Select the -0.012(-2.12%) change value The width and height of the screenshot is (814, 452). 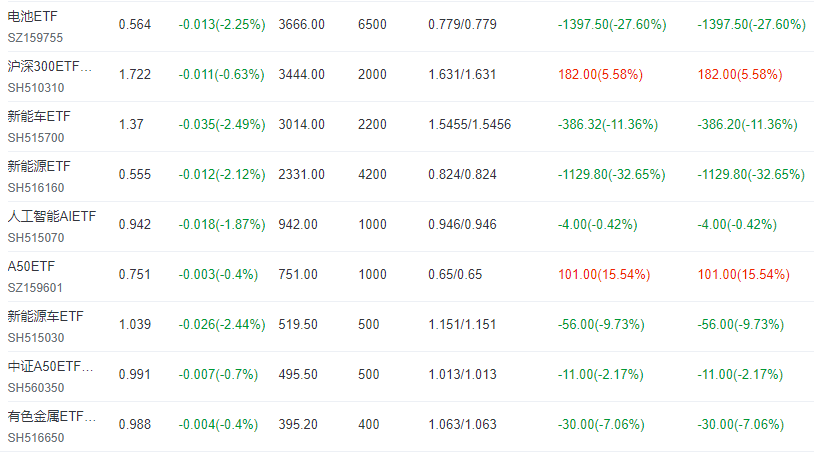[x=222, y=174]
